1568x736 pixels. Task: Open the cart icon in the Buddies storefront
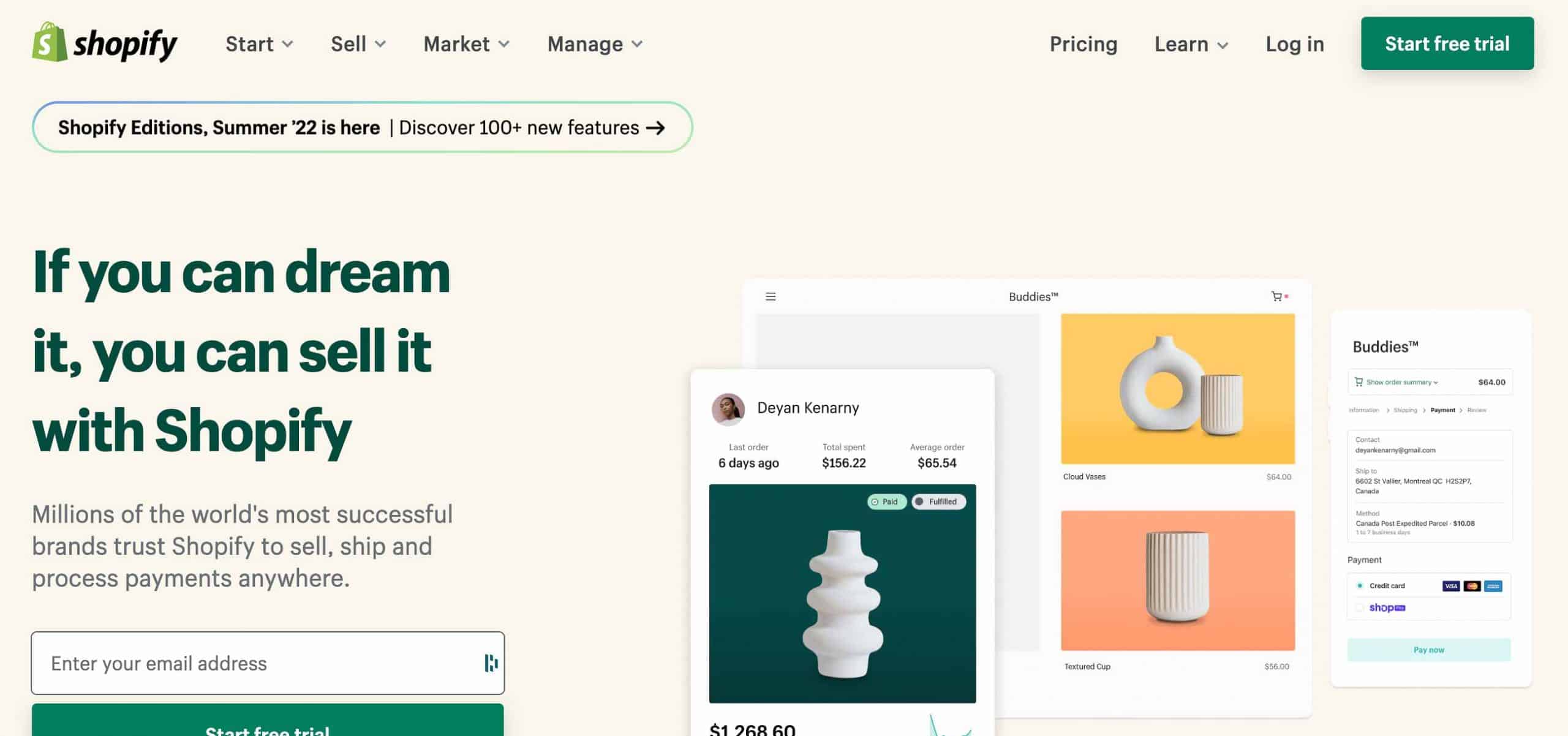[x=1276, y=296]
